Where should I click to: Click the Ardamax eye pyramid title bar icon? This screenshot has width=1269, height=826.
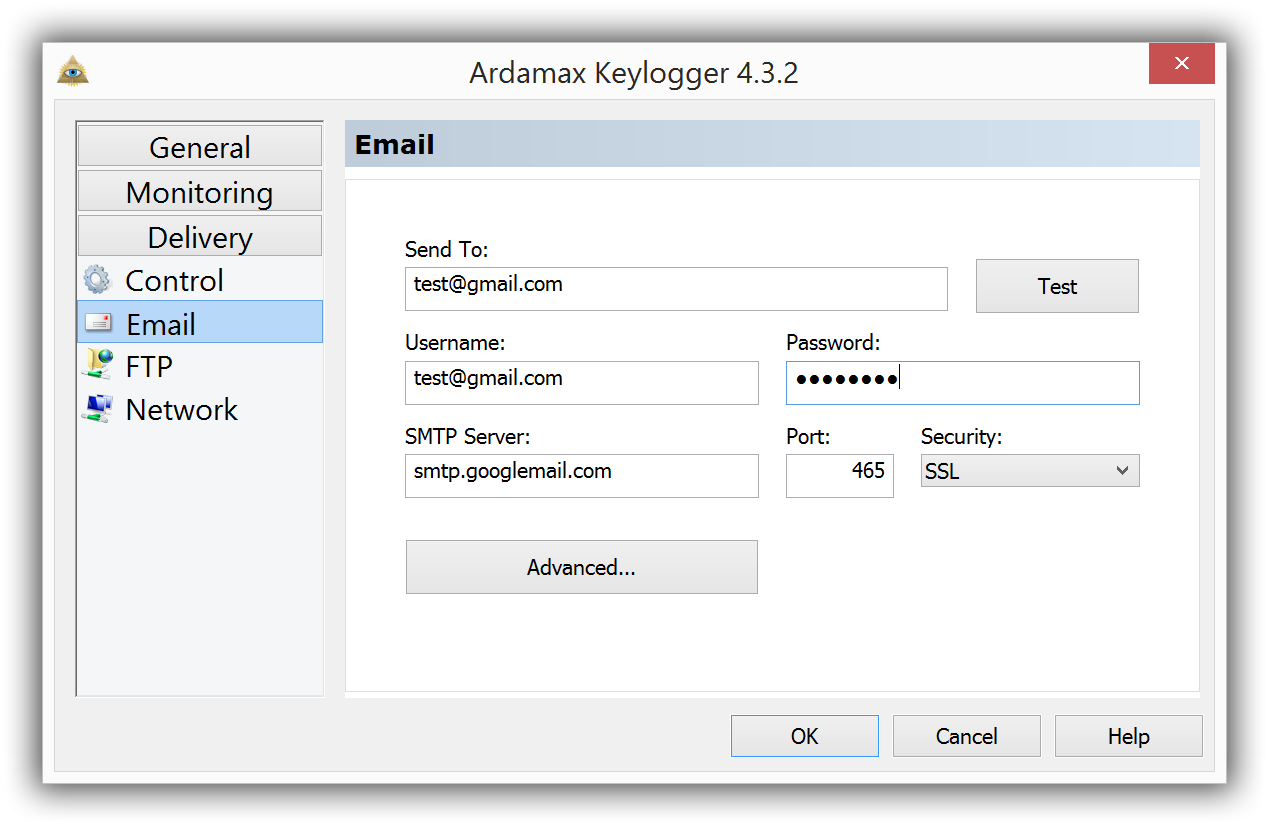(x=73, y=71)
